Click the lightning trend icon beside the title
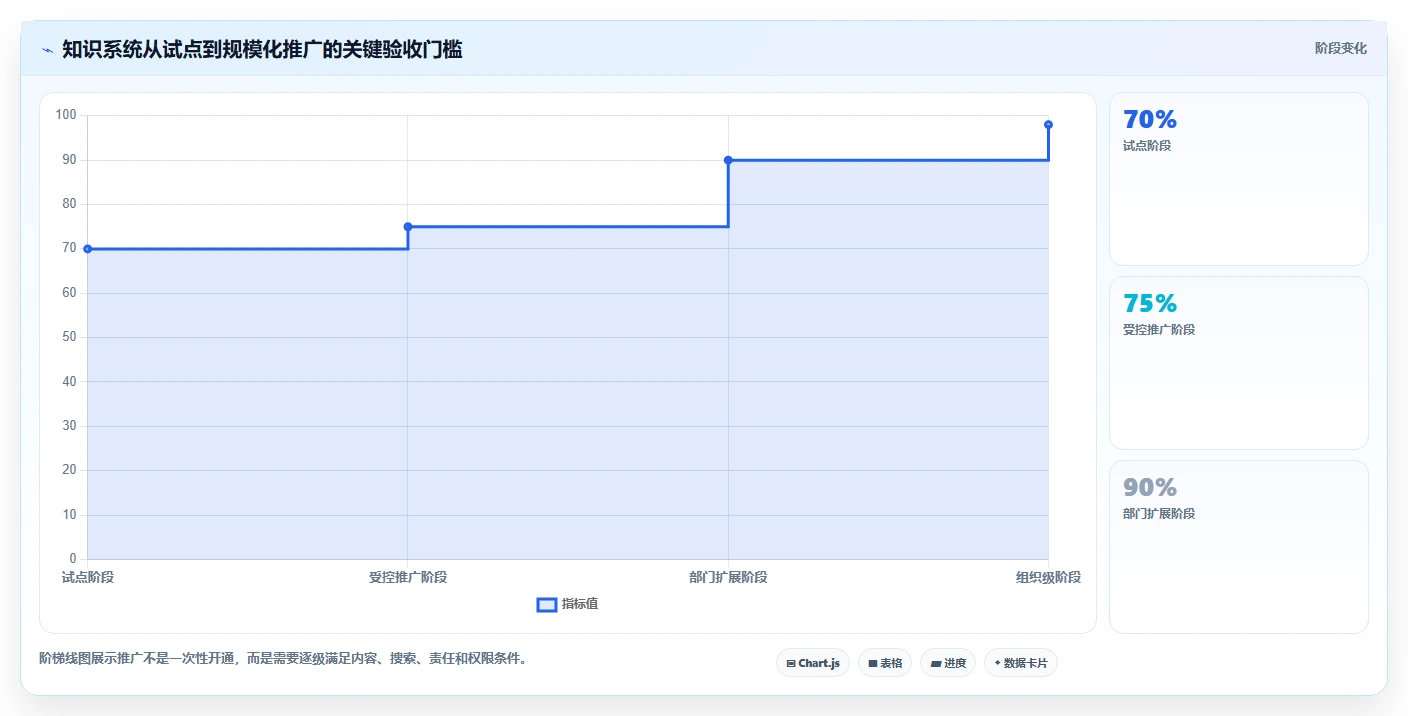Image resolution: width=1408 pixels, height=716 pixels. [x=48, y=49]
